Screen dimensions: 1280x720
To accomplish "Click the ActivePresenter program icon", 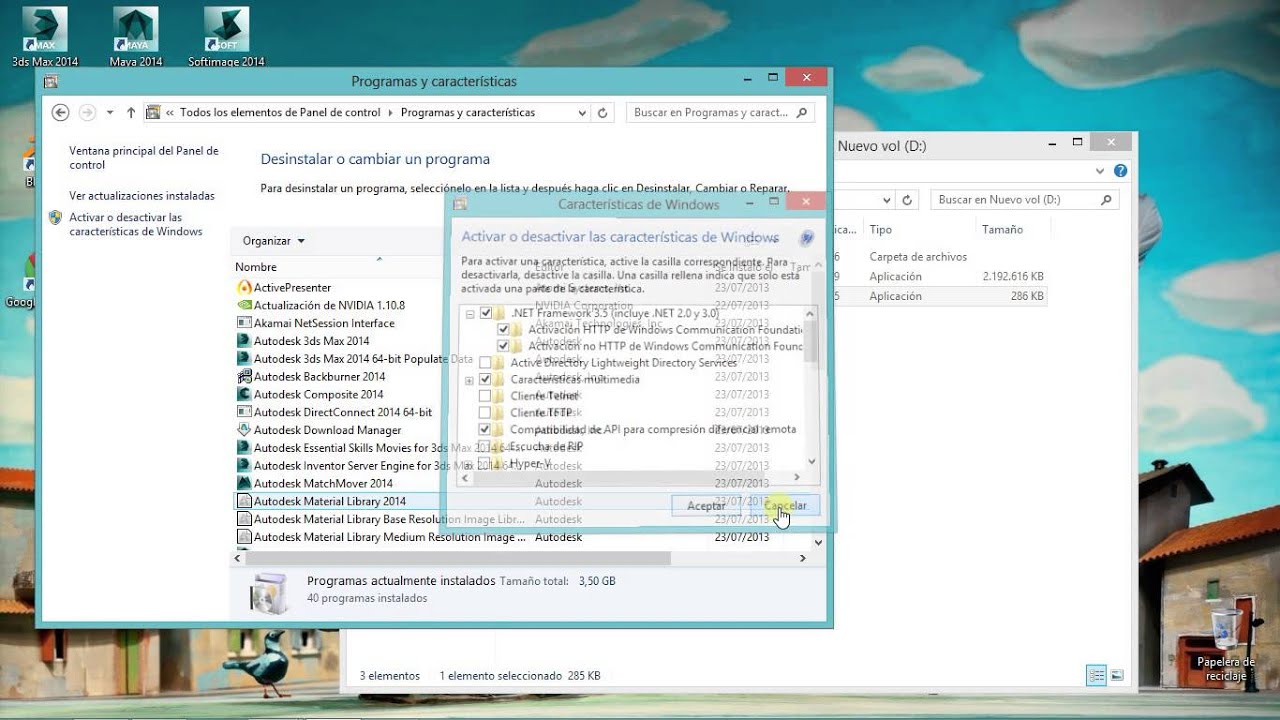I will tap(244, 288).
